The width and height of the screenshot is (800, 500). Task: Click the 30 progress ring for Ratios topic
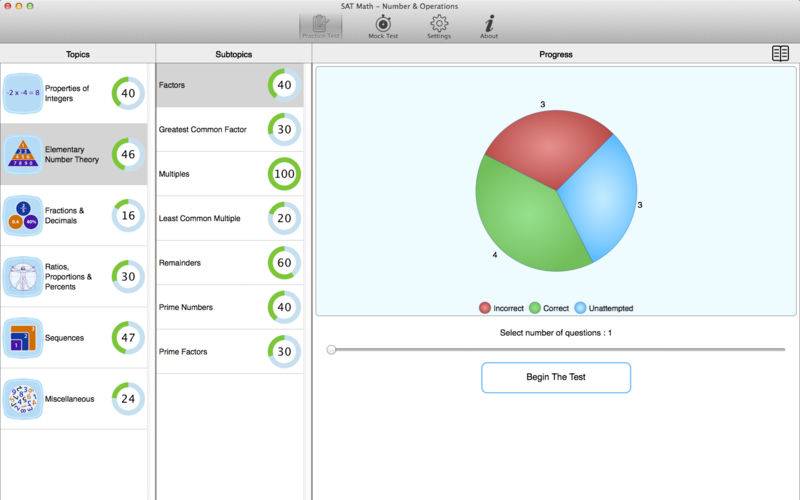point(128,277)
